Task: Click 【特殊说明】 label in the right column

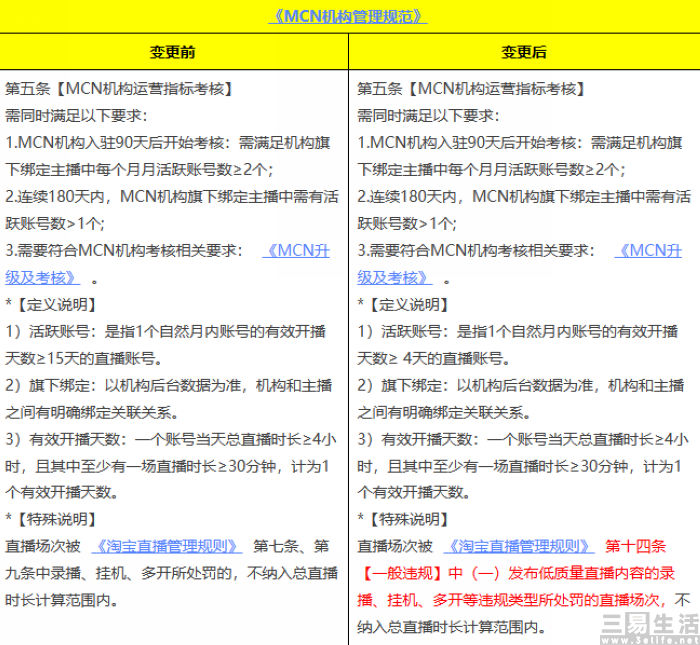Action: click(x=403, y=519)
